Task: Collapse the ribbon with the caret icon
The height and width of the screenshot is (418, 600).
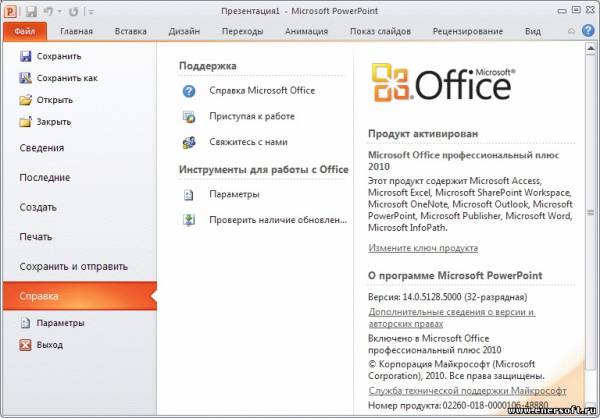Action: pos(571,31)
